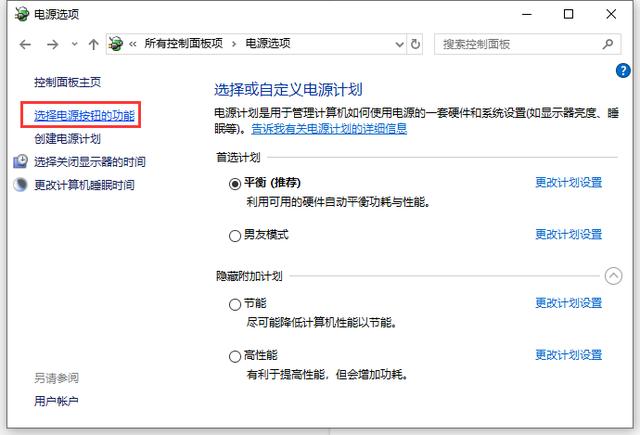Close the 电源选项 window

pyautogui.click(x=611, y=14)
